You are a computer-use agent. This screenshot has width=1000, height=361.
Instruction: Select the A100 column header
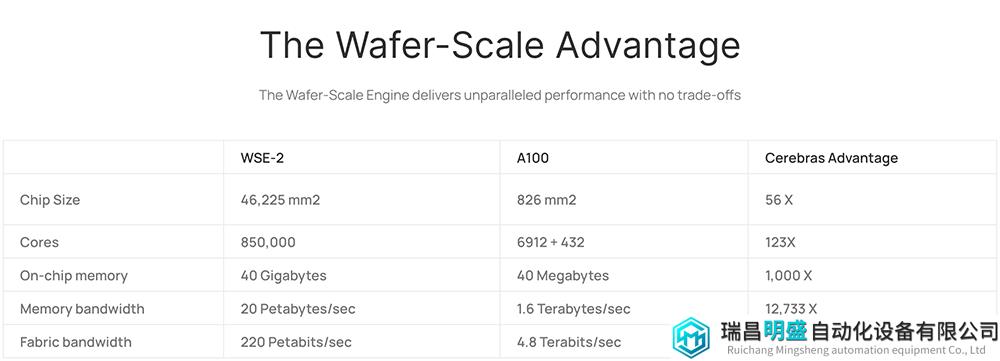533,158
